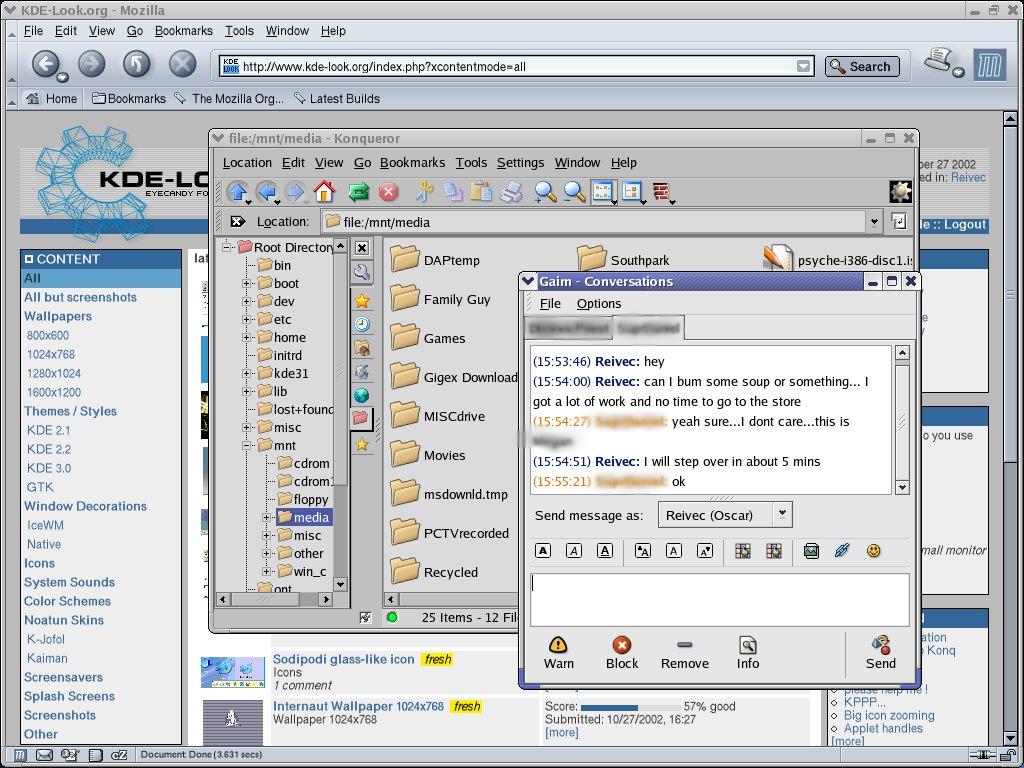Click the Send button in Gaim
This screenshot has width=1024, height=768.
click(880, 652)
